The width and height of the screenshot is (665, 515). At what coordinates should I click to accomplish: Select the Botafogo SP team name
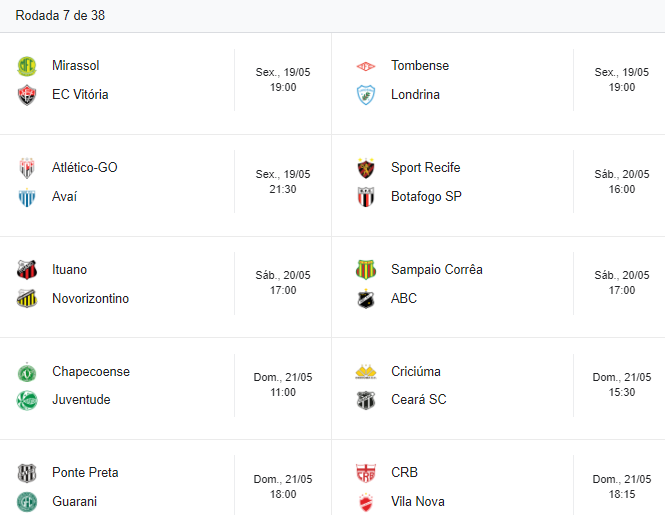click(x=426, y=197)
